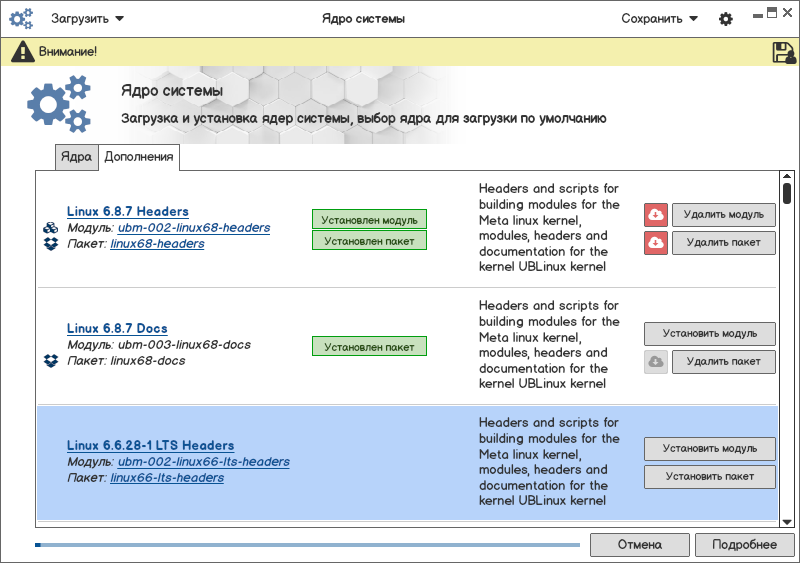Open the Linux 6.6.28-1 LTS Headers link

click(151, 445)
